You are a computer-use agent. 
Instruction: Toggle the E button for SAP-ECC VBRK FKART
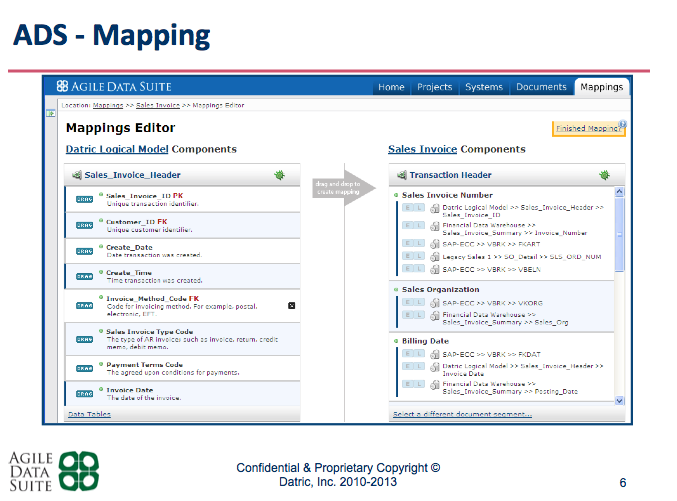pos(408,243)
